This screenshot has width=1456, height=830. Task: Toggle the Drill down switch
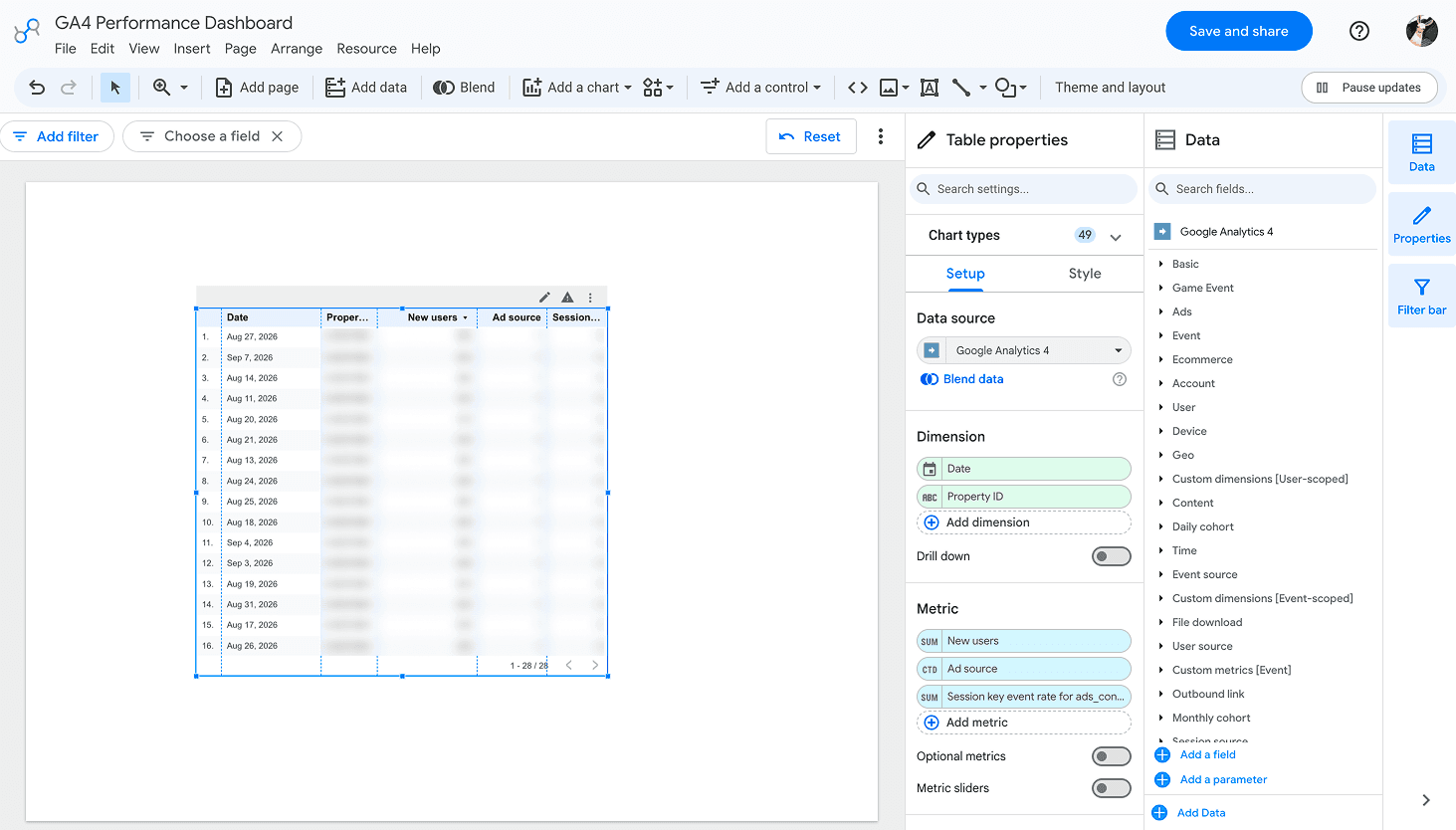coord(1112,556)
